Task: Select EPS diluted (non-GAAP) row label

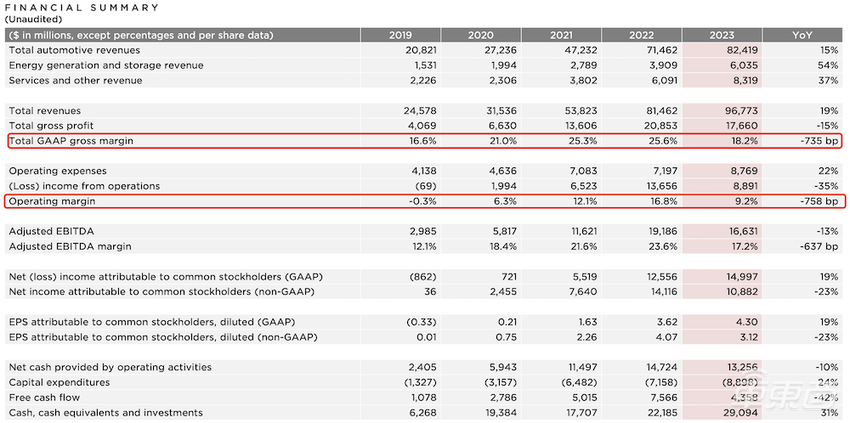Action: 163,337
